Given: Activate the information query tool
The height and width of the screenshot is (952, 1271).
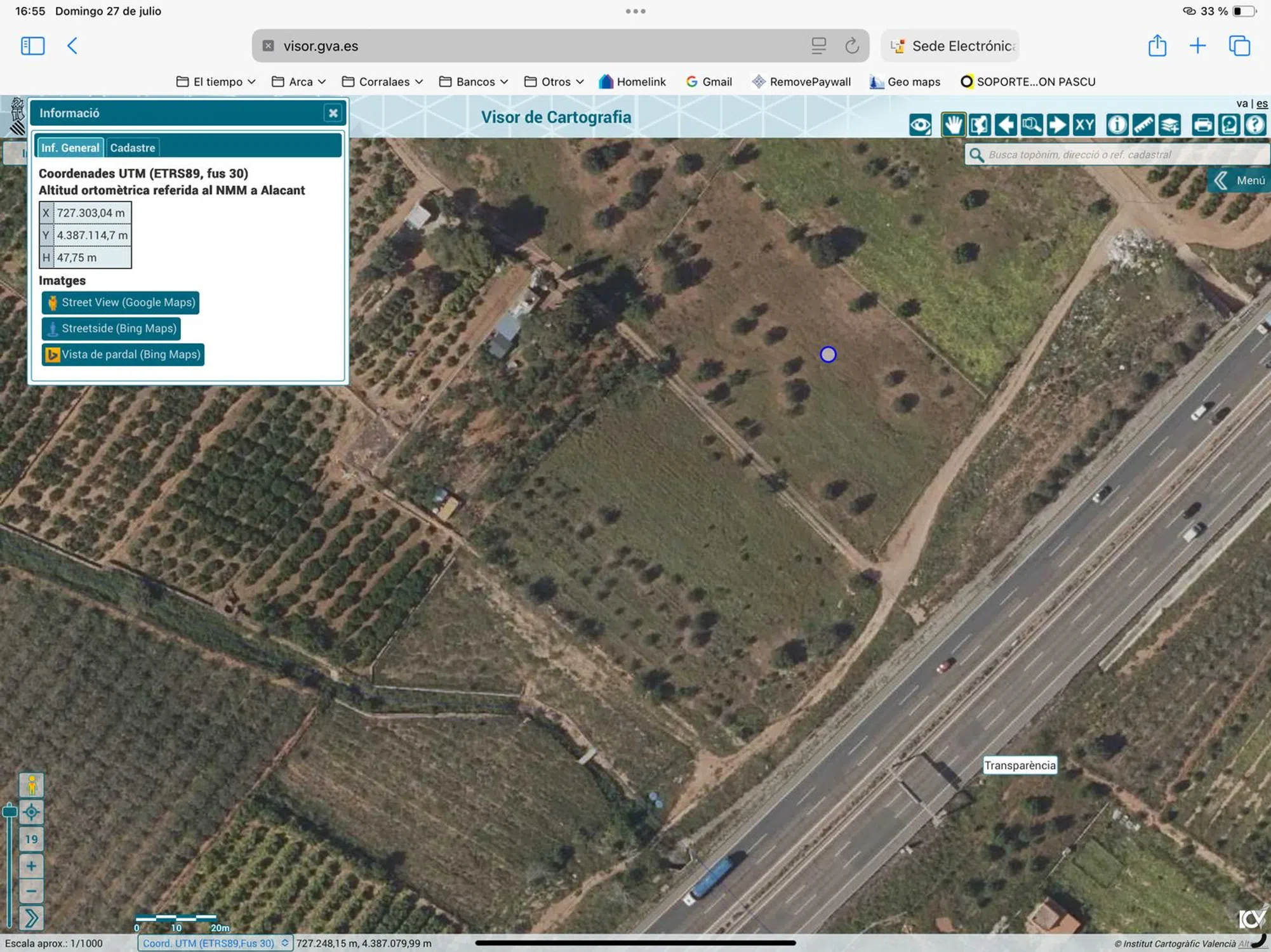Looking at the screenshot, I should (x=1117, y=125).
